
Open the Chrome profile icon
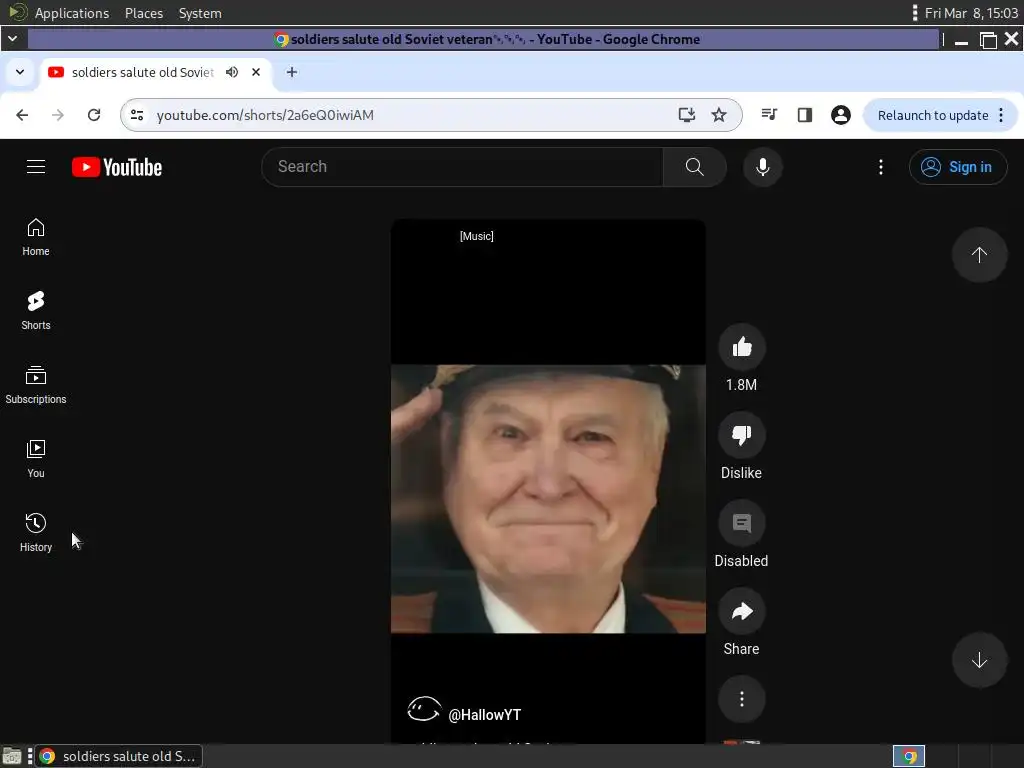840,115
